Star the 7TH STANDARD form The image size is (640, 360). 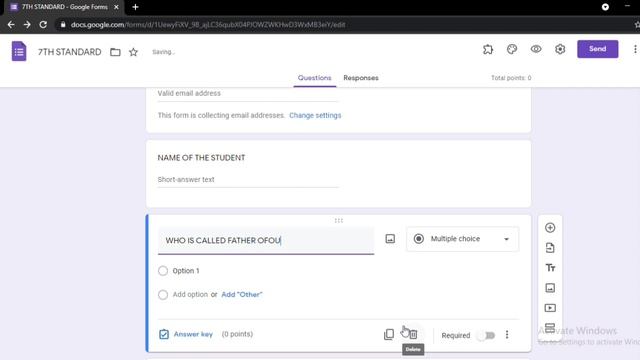[x=133, y=52]
